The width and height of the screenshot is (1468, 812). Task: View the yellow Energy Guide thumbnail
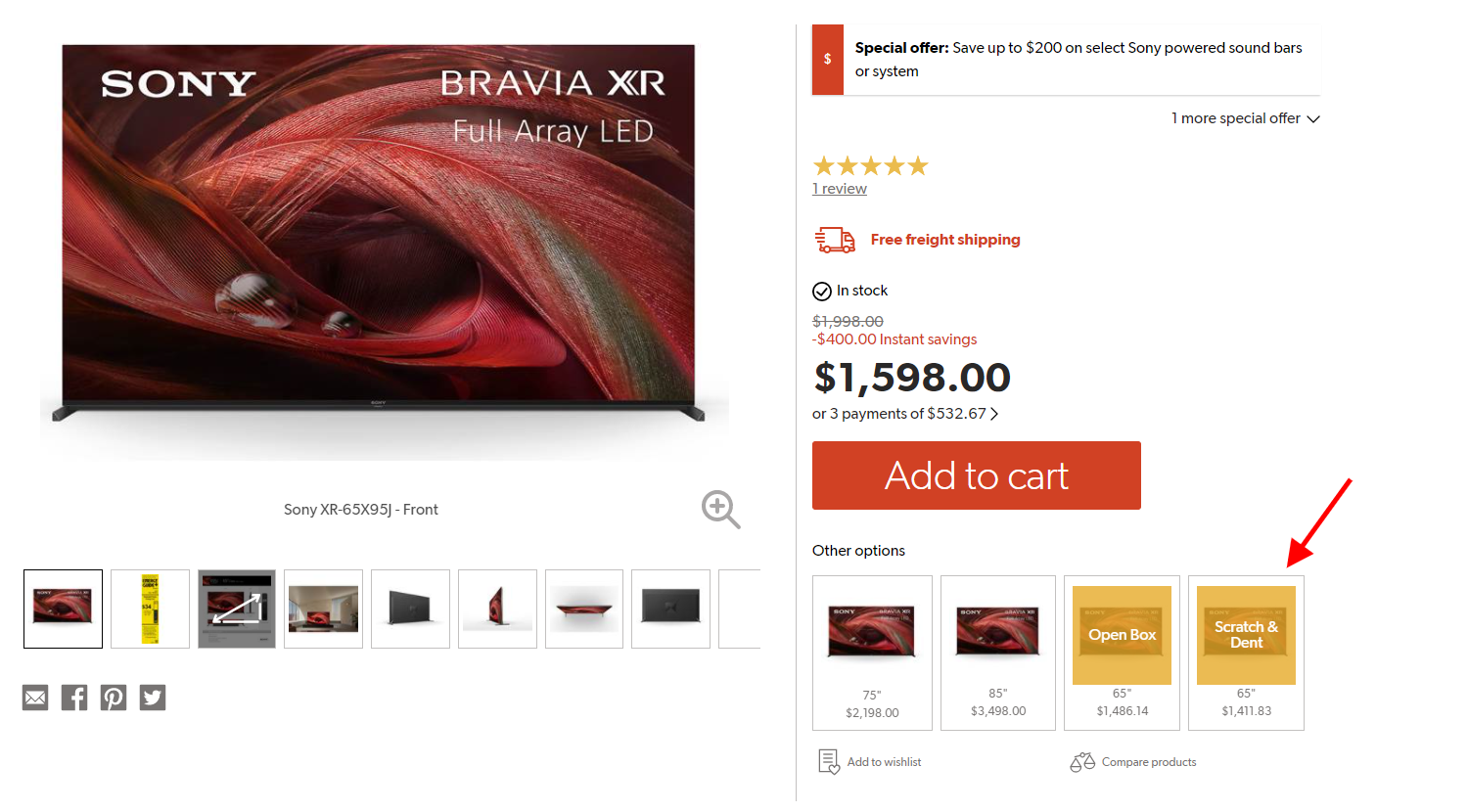tap(150, 609)
